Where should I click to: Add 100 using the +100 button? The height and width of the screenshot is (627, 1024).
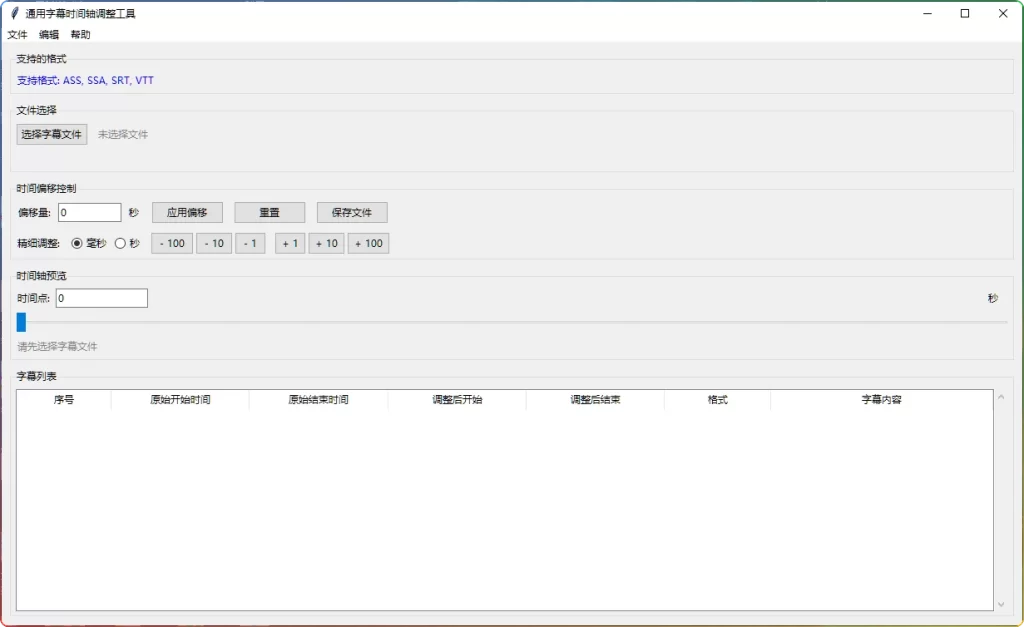(368, 243)
